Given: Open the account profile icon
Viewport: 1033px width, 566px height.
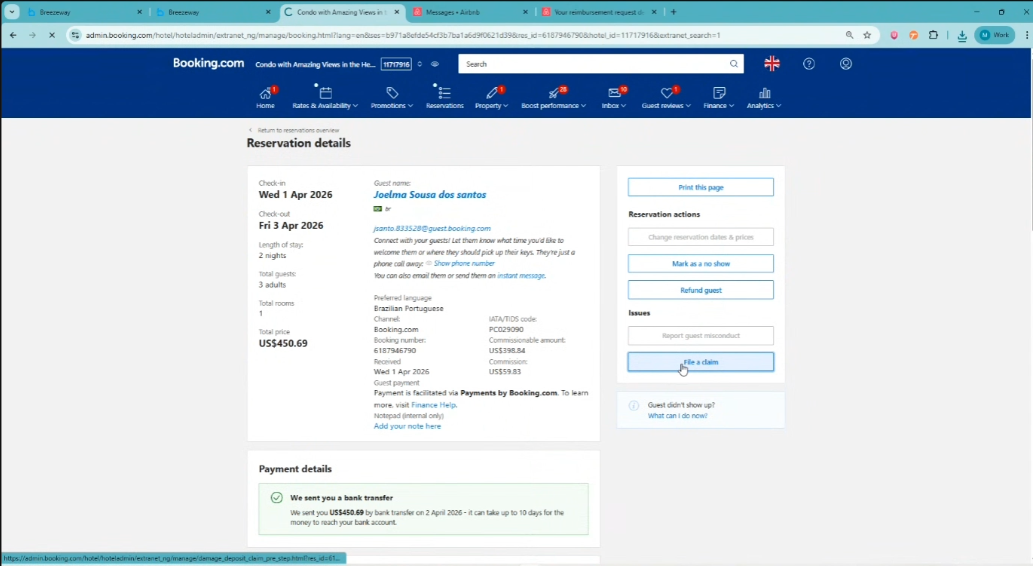Looking at the screenshot, I should (x=846, y=64).
